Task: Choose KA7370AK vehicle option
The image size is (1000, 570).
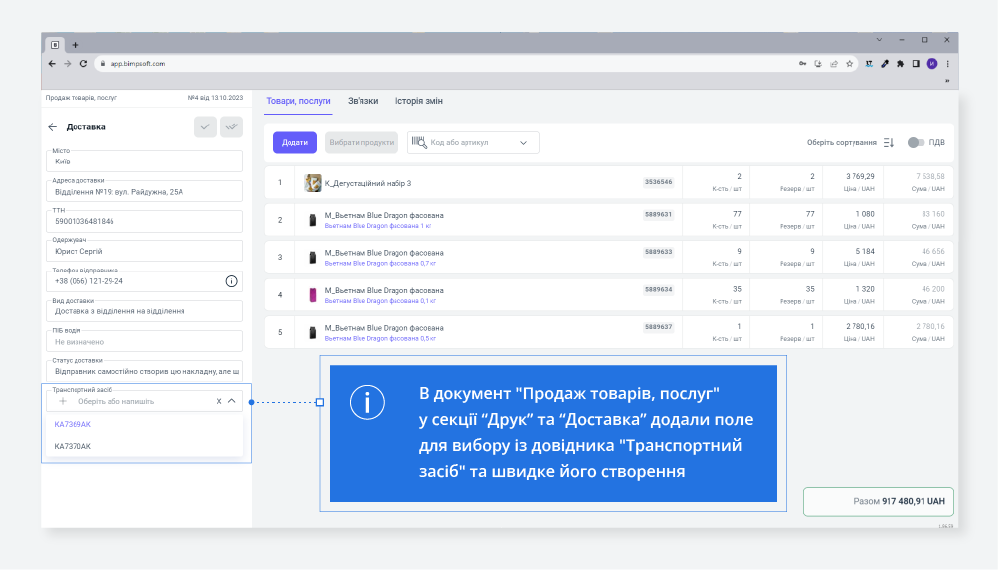Action: 73,446
